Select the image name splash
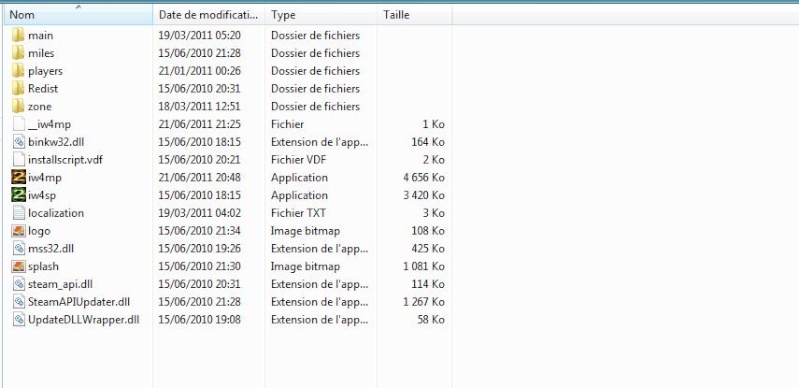 [43, 266]
